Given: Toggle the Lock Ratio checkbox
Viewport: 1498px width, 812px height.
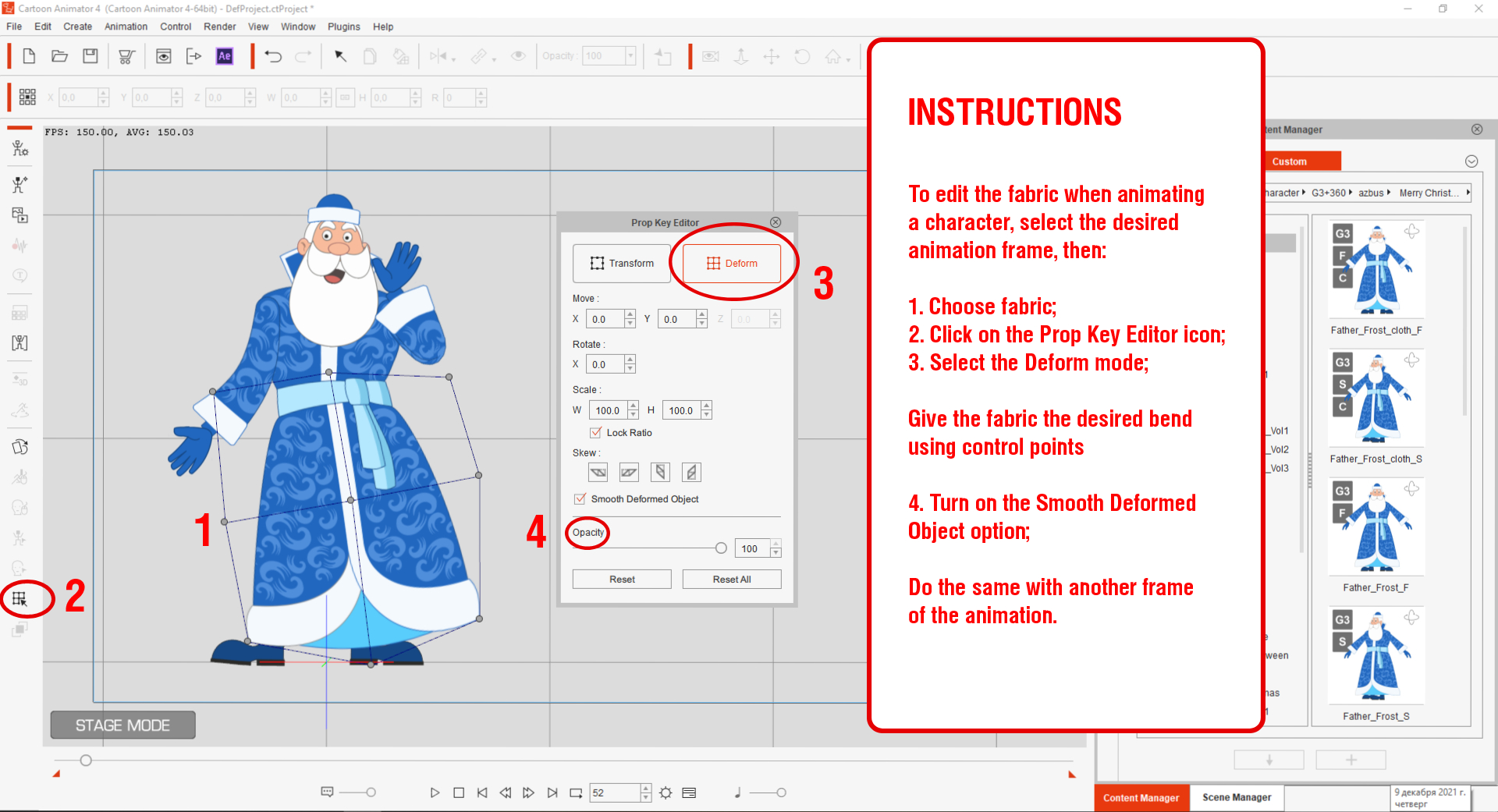Looking at the screenshot, I should point(596,433).
